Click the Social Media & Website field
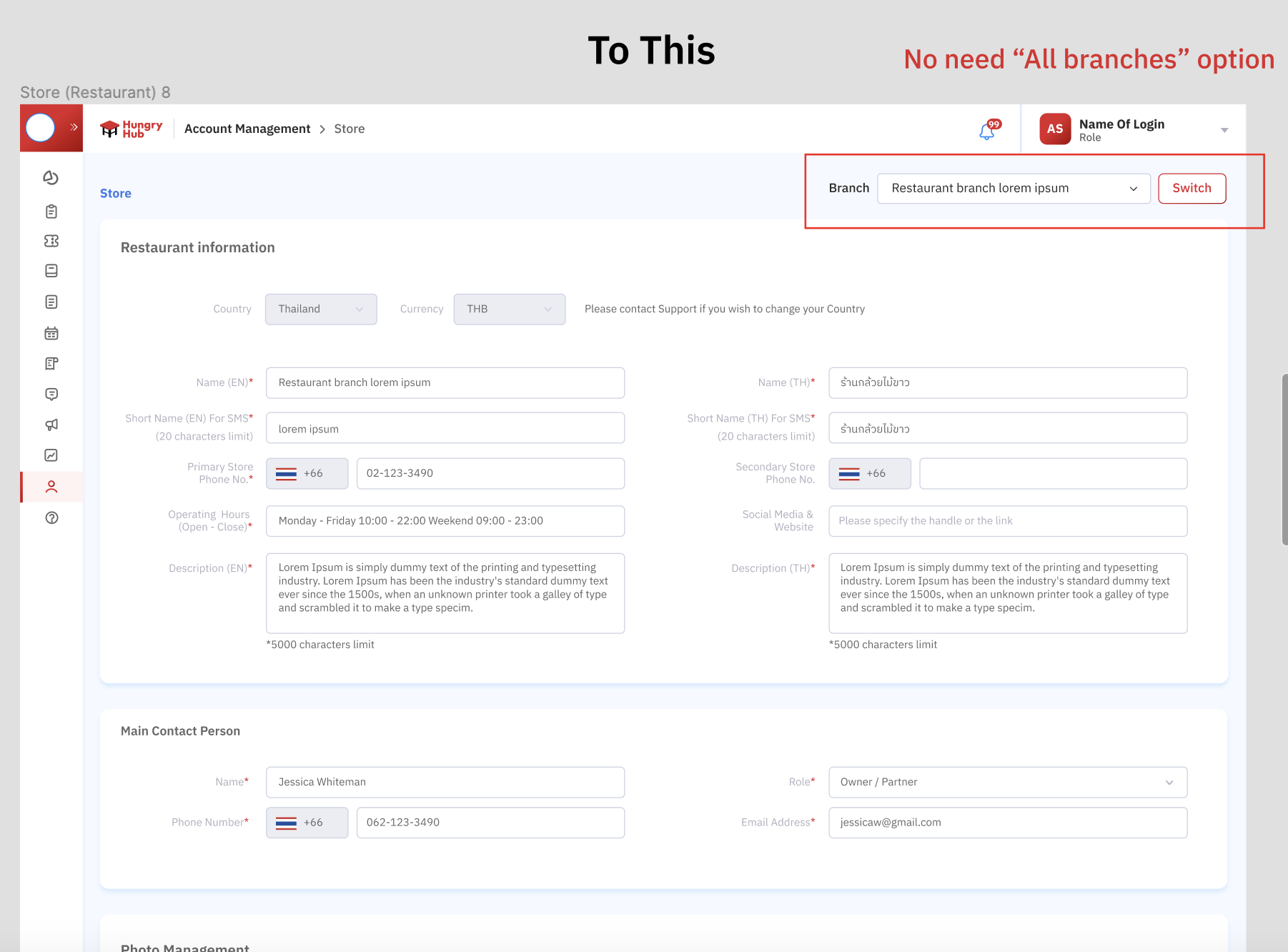Screen dimensions: 1288x952 pyautogui.click(x=1007, y=521)
